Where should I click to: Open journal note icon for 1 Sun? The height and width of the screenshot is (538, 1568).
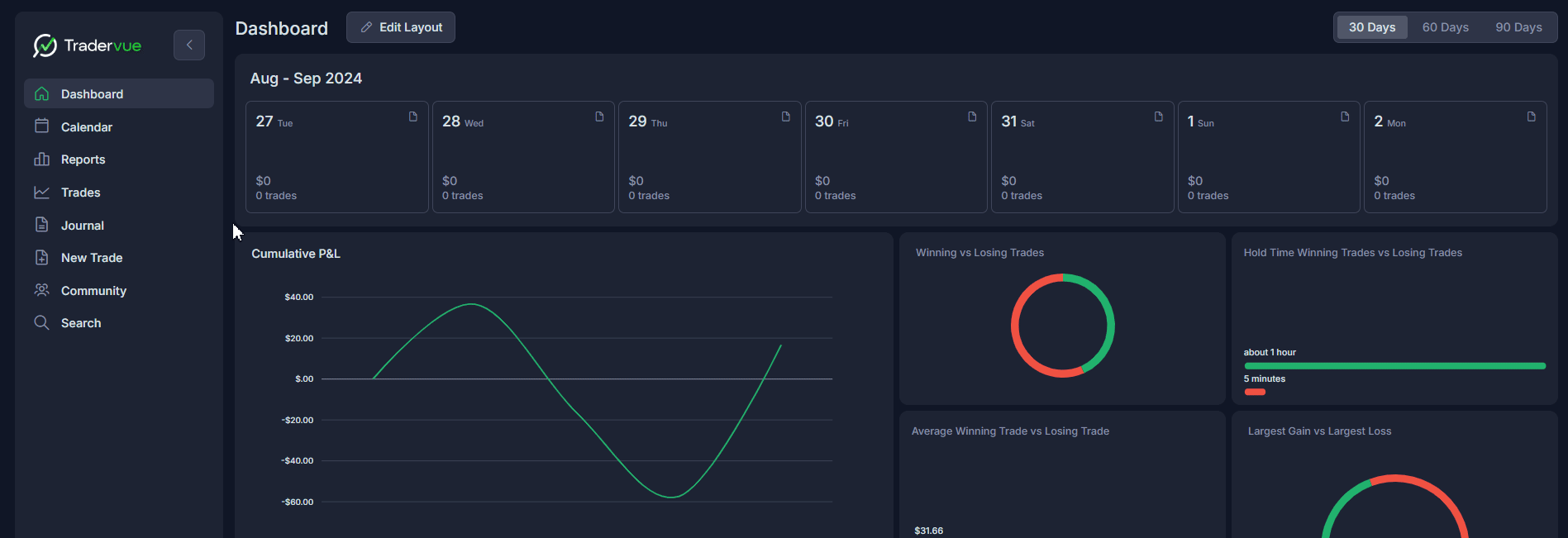coord(1345,117)
